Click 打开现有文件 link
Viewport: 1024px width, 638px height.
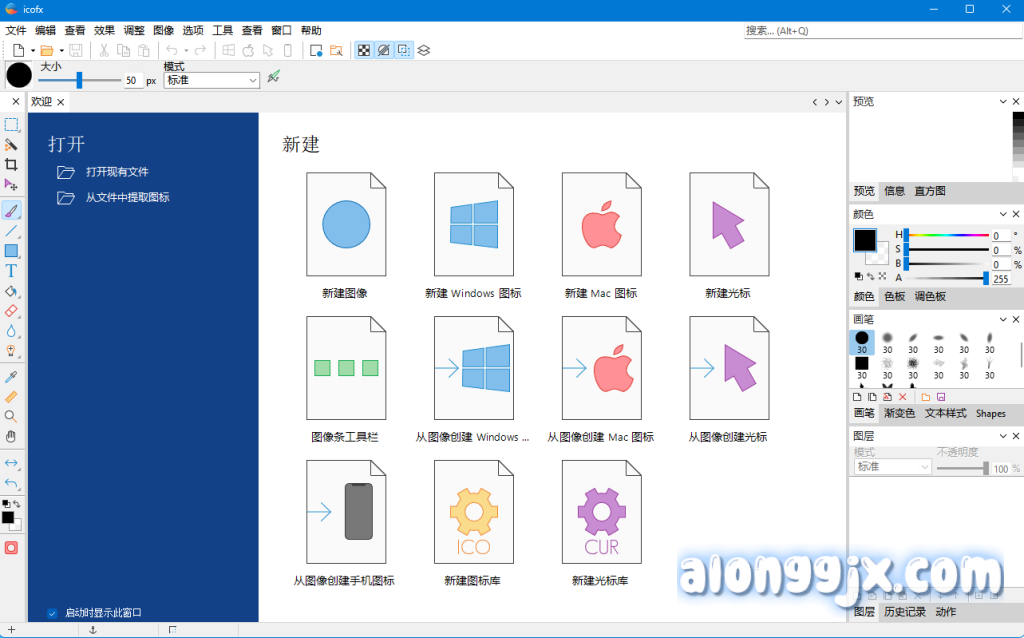117,172
